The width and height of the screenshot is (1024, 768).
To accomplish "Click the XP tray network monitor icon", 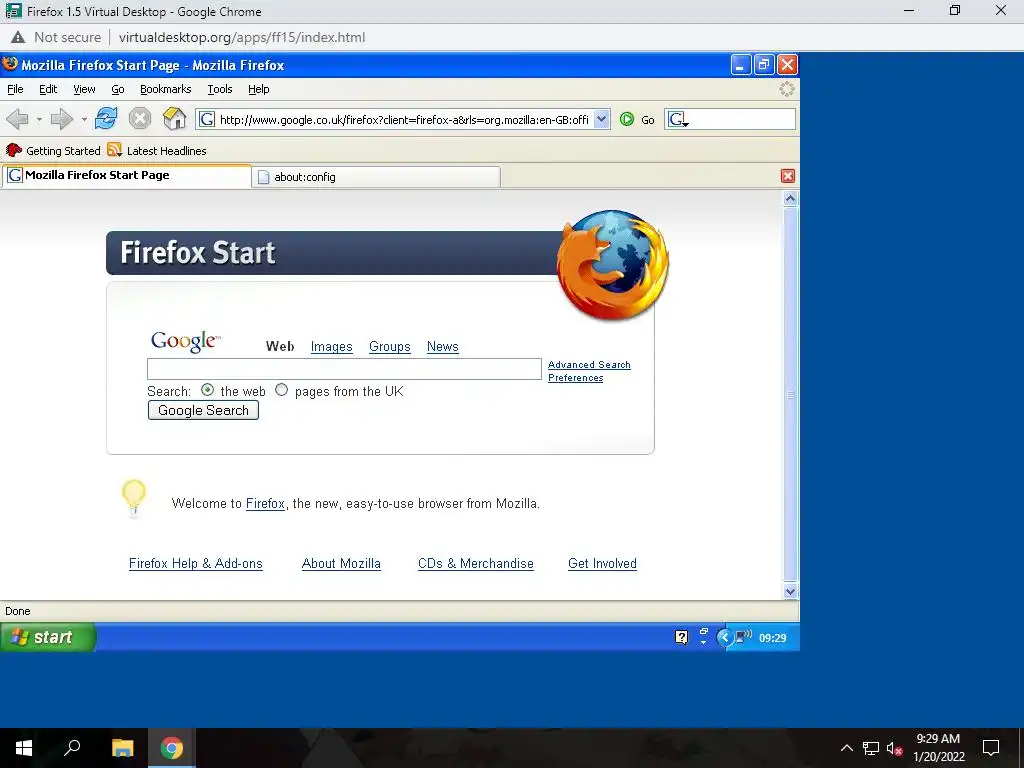I will (743, 637).
